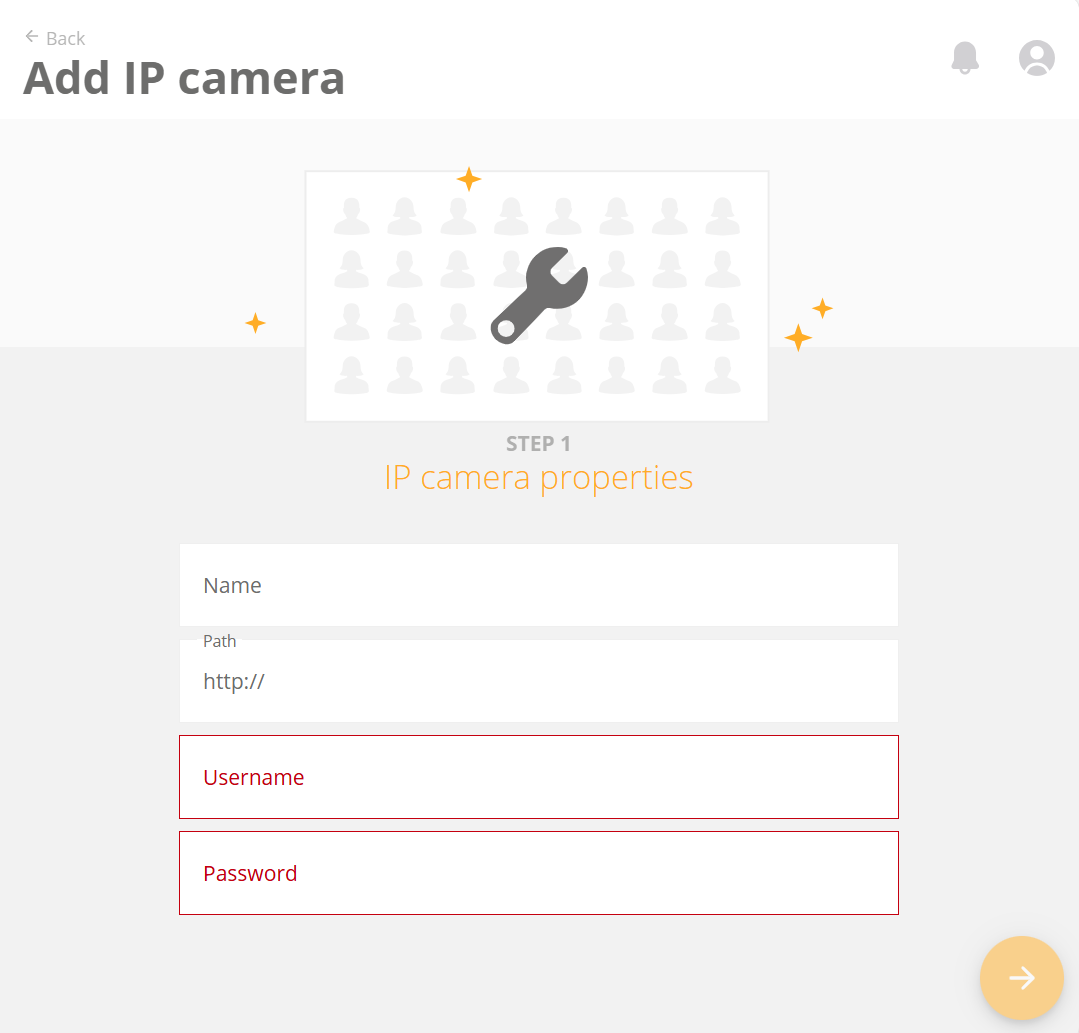Select the red-outlined Password field
This screenshot has width=1079, height=1033.
(x=539, y=873)
